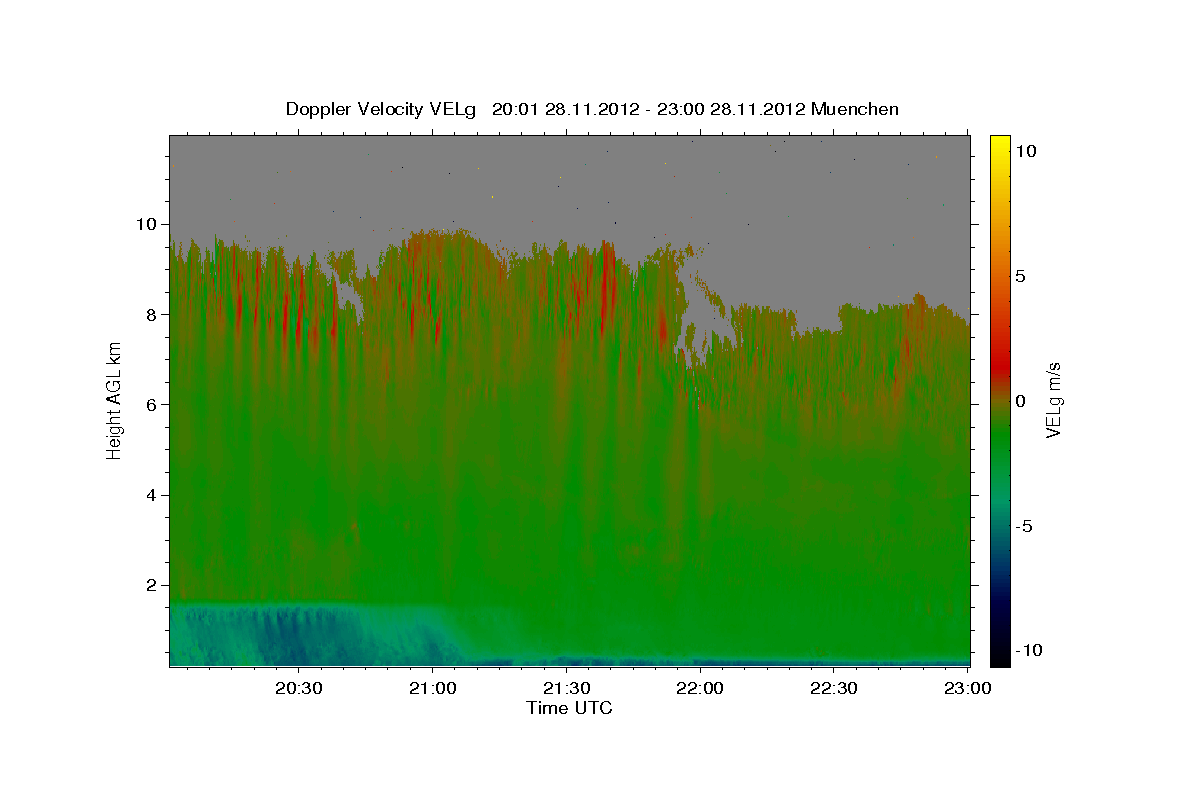Click the 21:00 time tick label
This screenshot has height=800, width=1200.
432,688
